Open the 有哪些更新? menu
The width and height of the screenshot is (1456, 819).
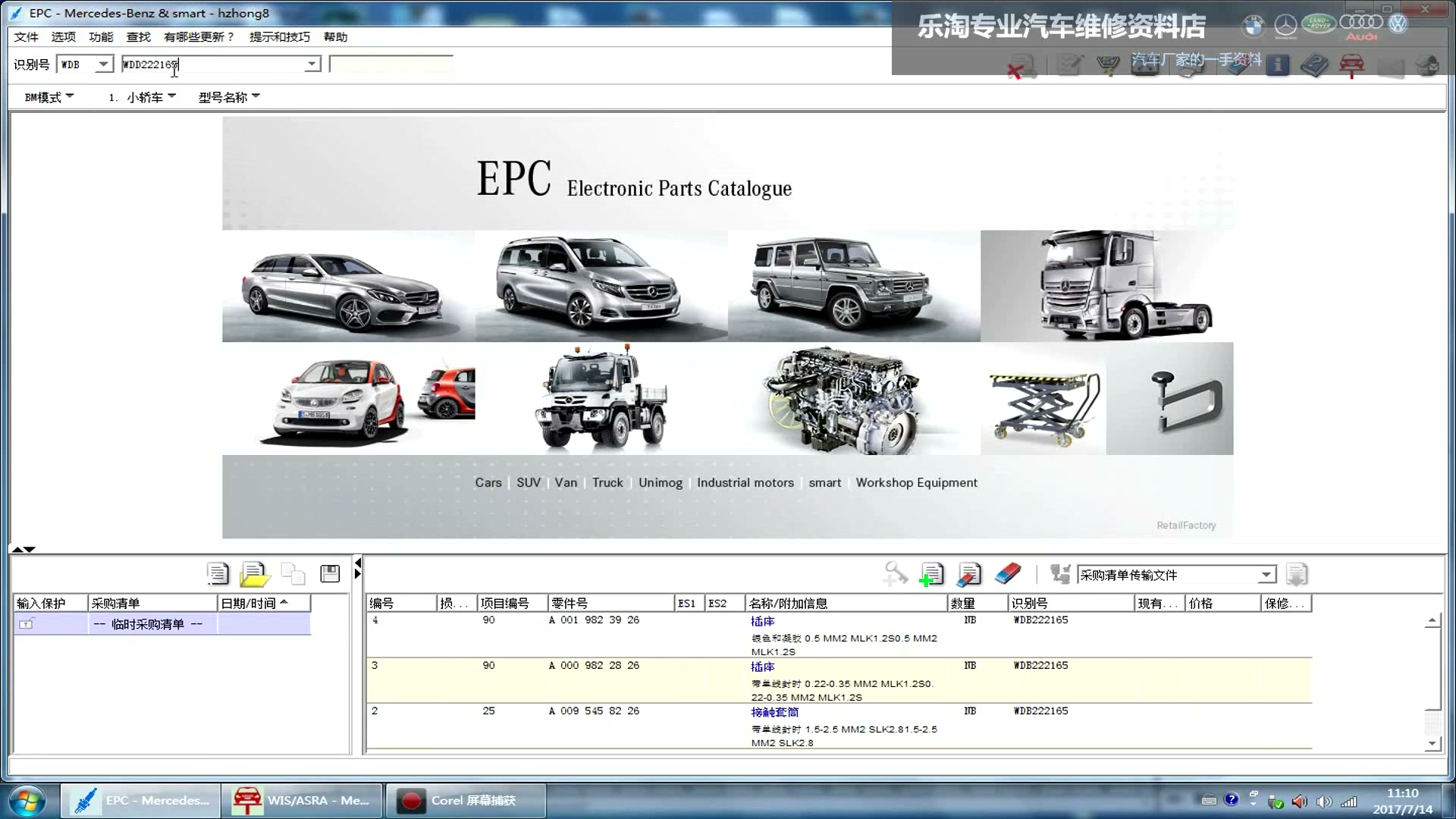(199, 36)
